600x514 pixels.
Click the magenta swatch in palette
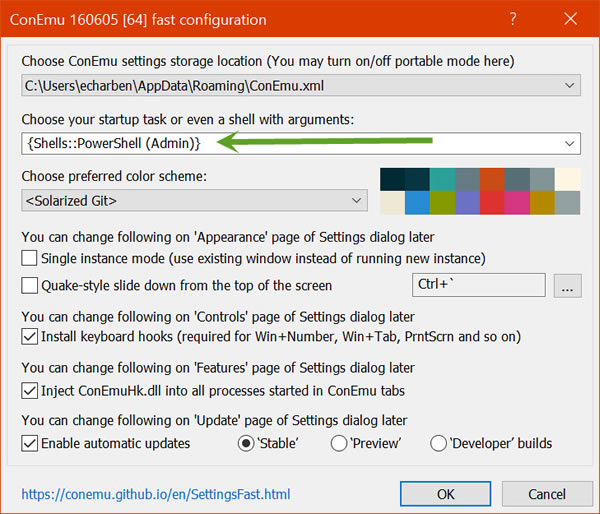pyautogui.click(x=517, y=202)
